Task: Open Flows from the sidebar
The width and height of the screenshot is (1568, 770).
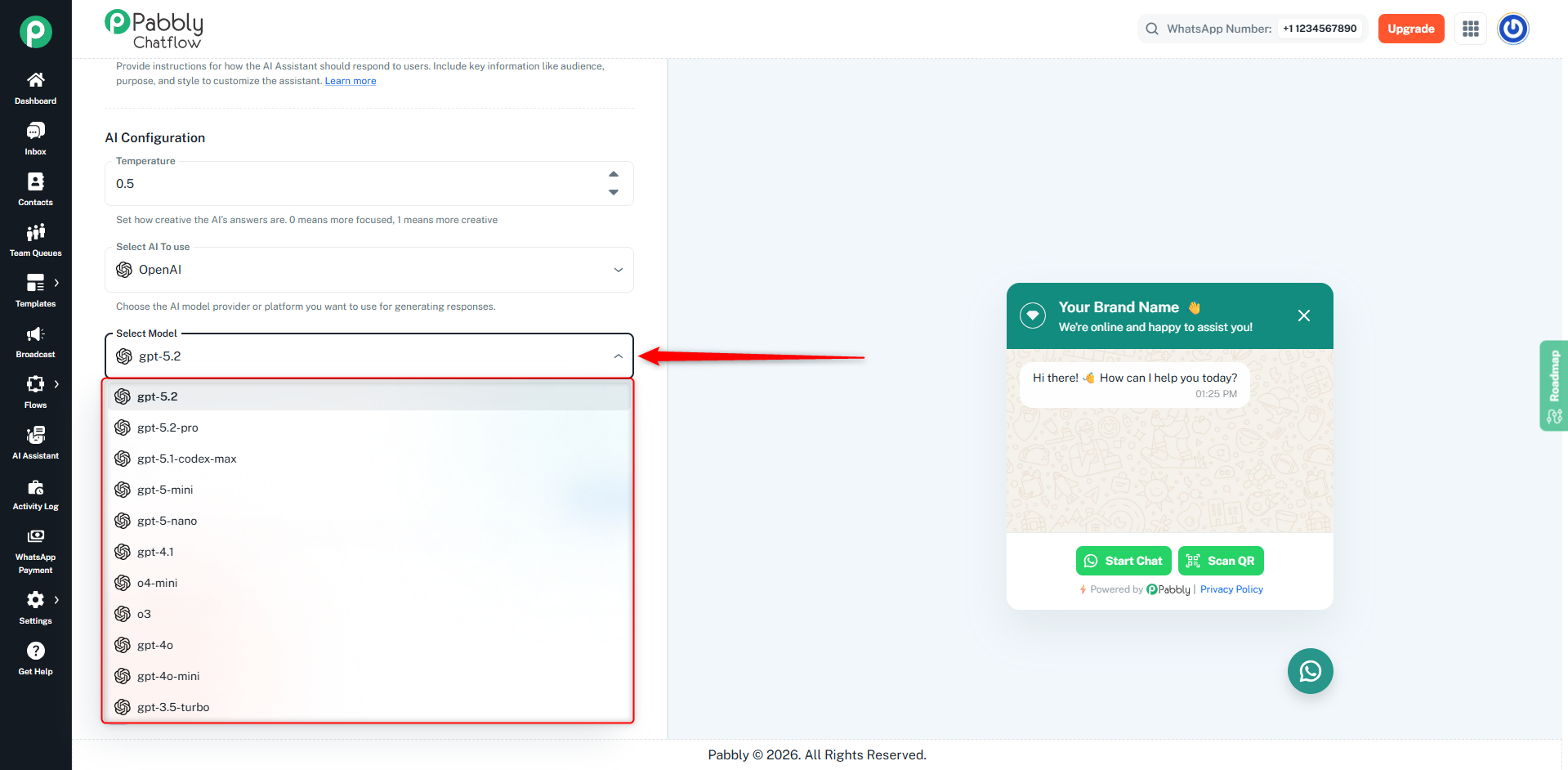Action: click(x=35, y=392)
